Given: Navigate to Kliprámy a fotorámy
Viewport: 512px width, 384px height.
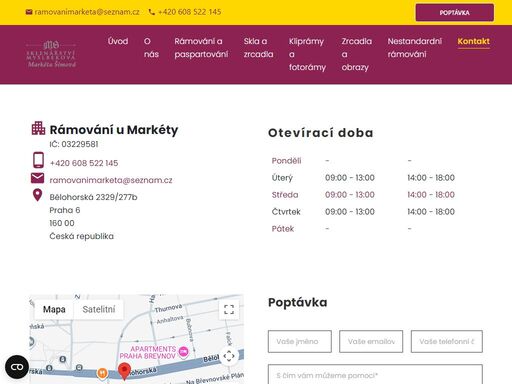Looking at the screenshot, I should (307, 54).
